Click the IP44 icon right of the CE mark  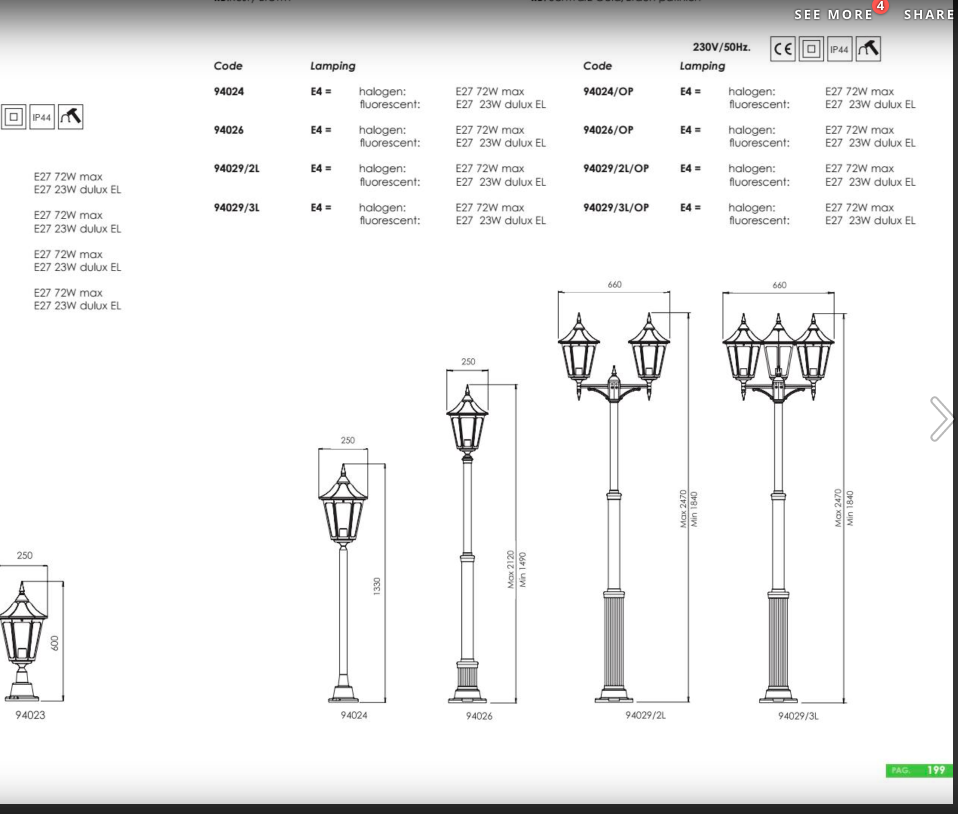840,48
